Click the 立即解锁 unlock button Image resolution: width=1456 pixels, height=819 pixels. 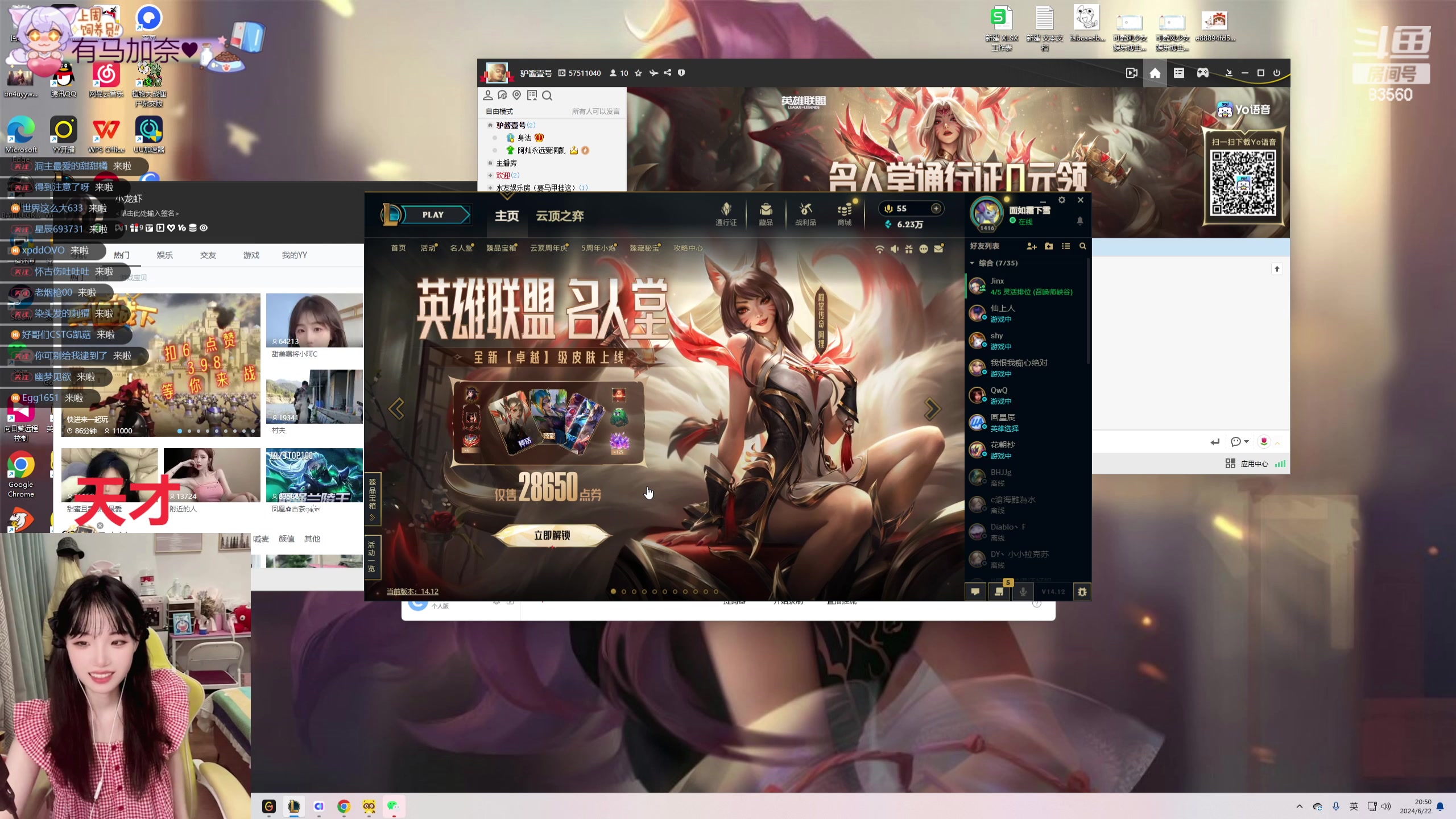(552, 536)
